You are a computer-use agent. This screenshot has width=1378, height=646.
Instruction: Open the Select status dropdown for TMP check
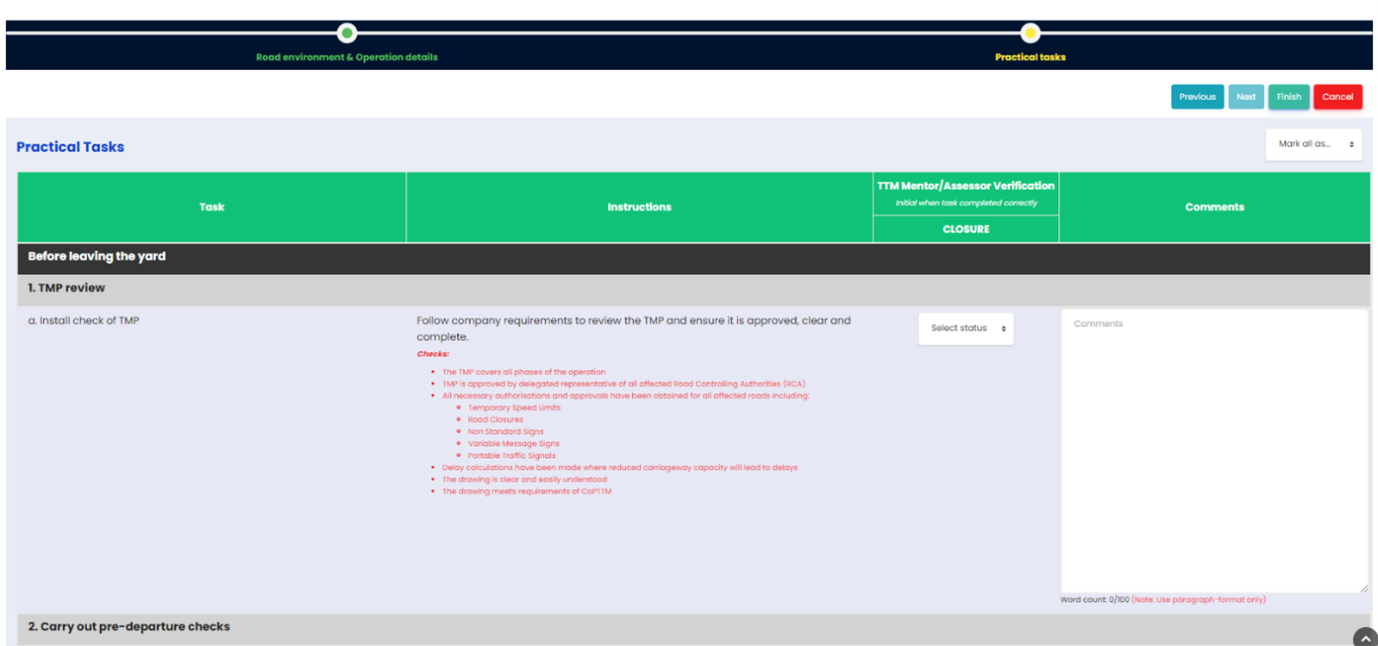tap(966, 328)
